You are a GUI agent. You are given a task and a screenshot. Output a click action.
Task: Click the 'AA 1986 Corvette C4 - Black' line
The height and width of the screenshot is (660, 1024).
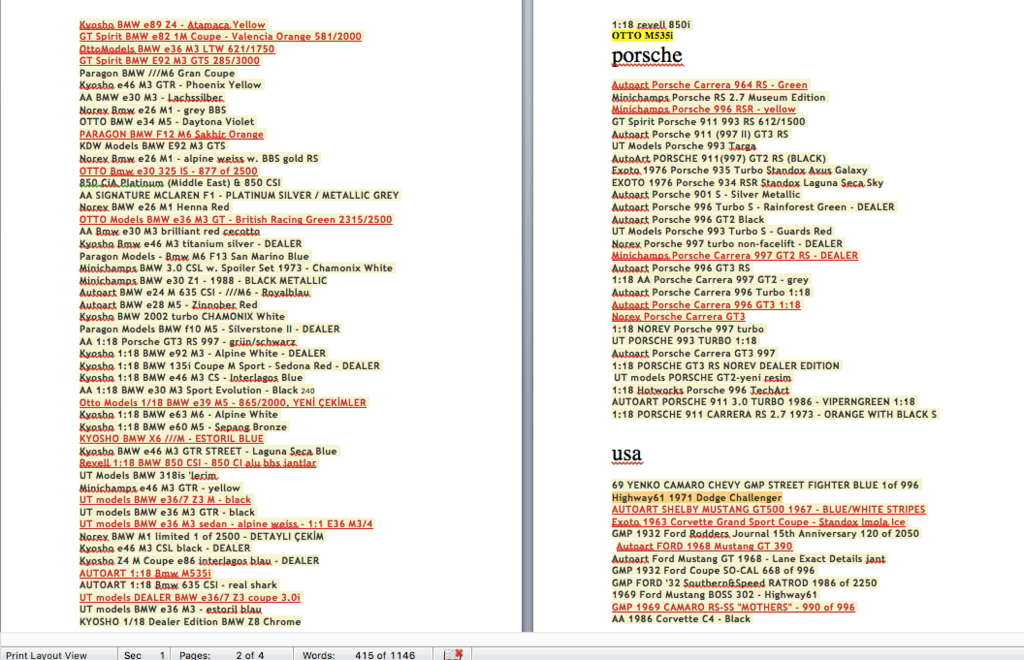[x=680, y=619]
